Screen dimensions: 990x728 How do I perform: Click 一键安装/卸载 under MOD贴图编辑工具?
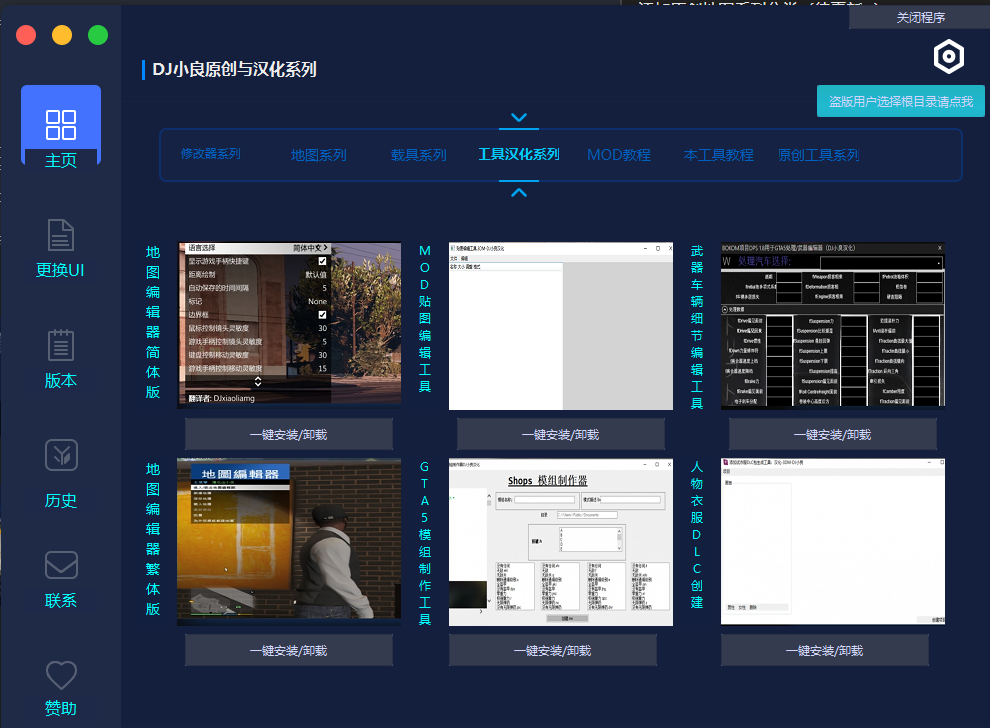point(560,435)
